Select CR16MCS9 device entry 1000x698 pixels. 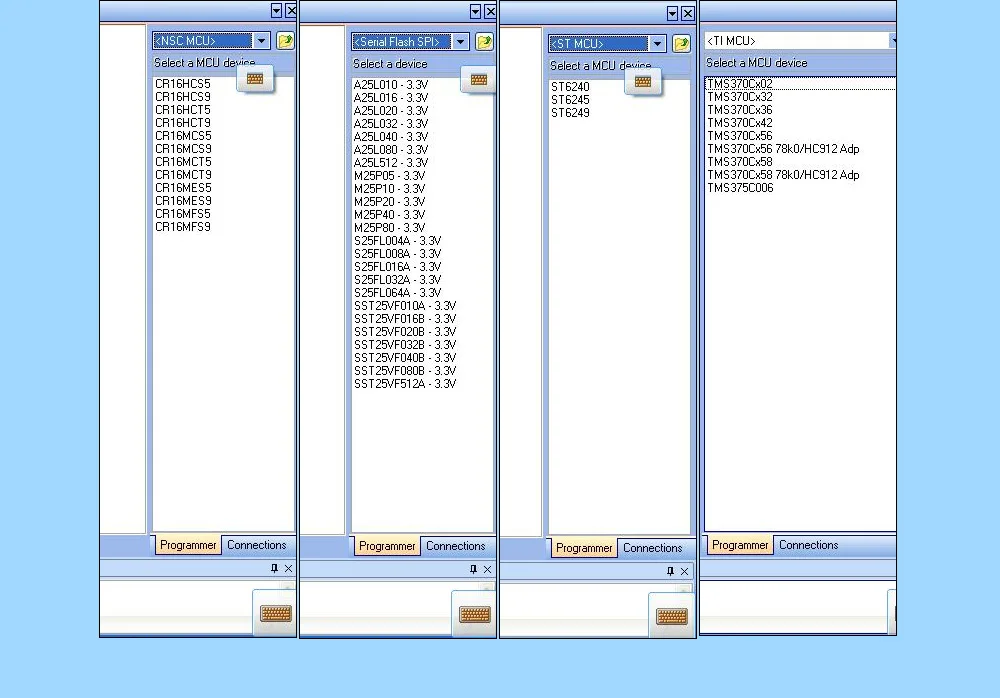pos(184,149)
